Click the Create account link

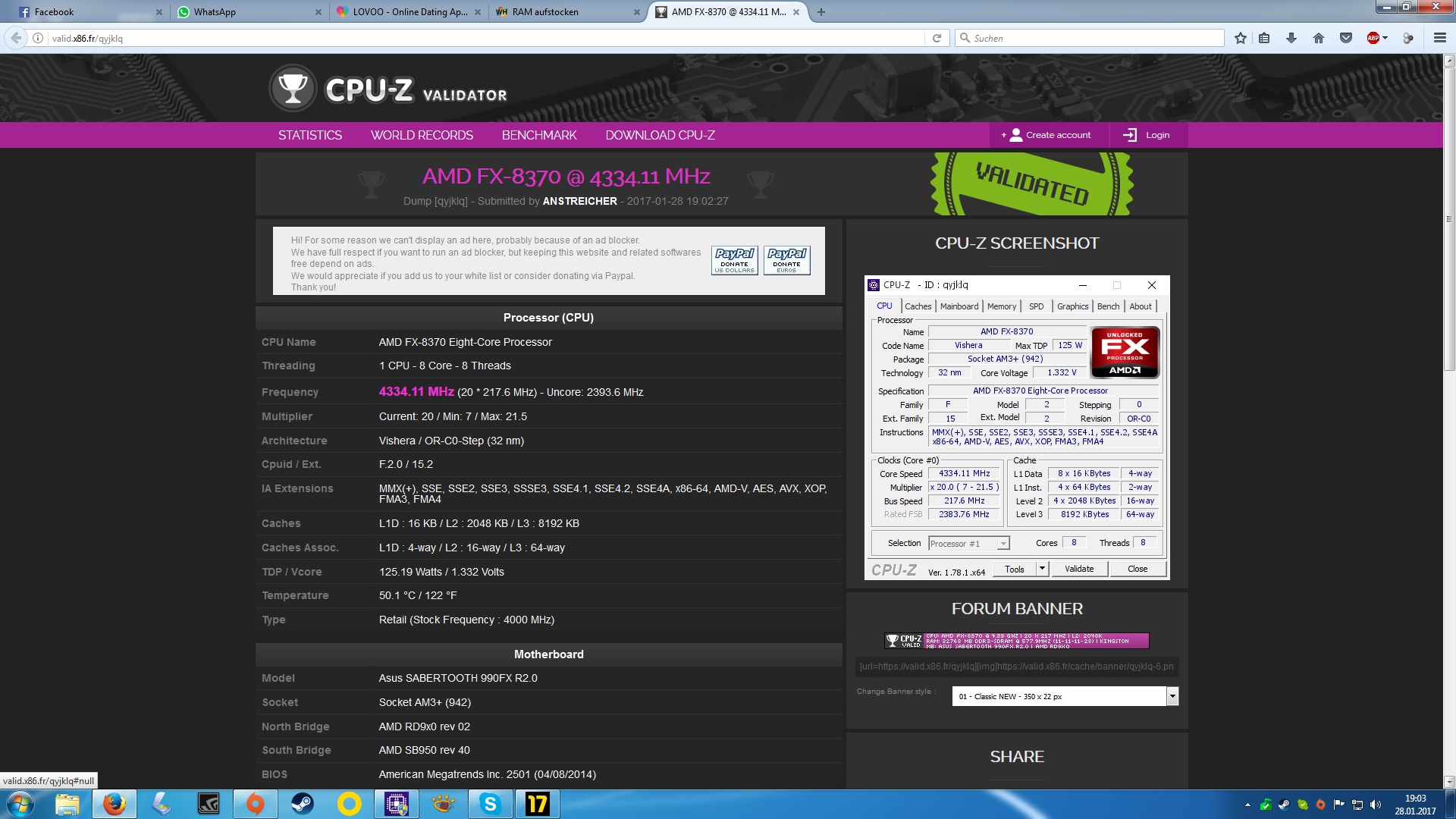pyautogui.click(x=1050, y=135)
